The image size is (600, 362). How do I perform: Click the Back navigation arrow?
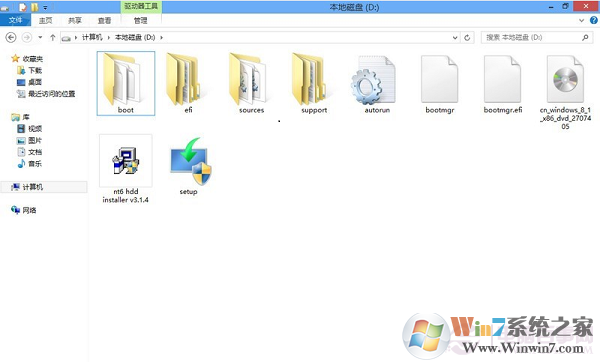[x=11, y=38]
